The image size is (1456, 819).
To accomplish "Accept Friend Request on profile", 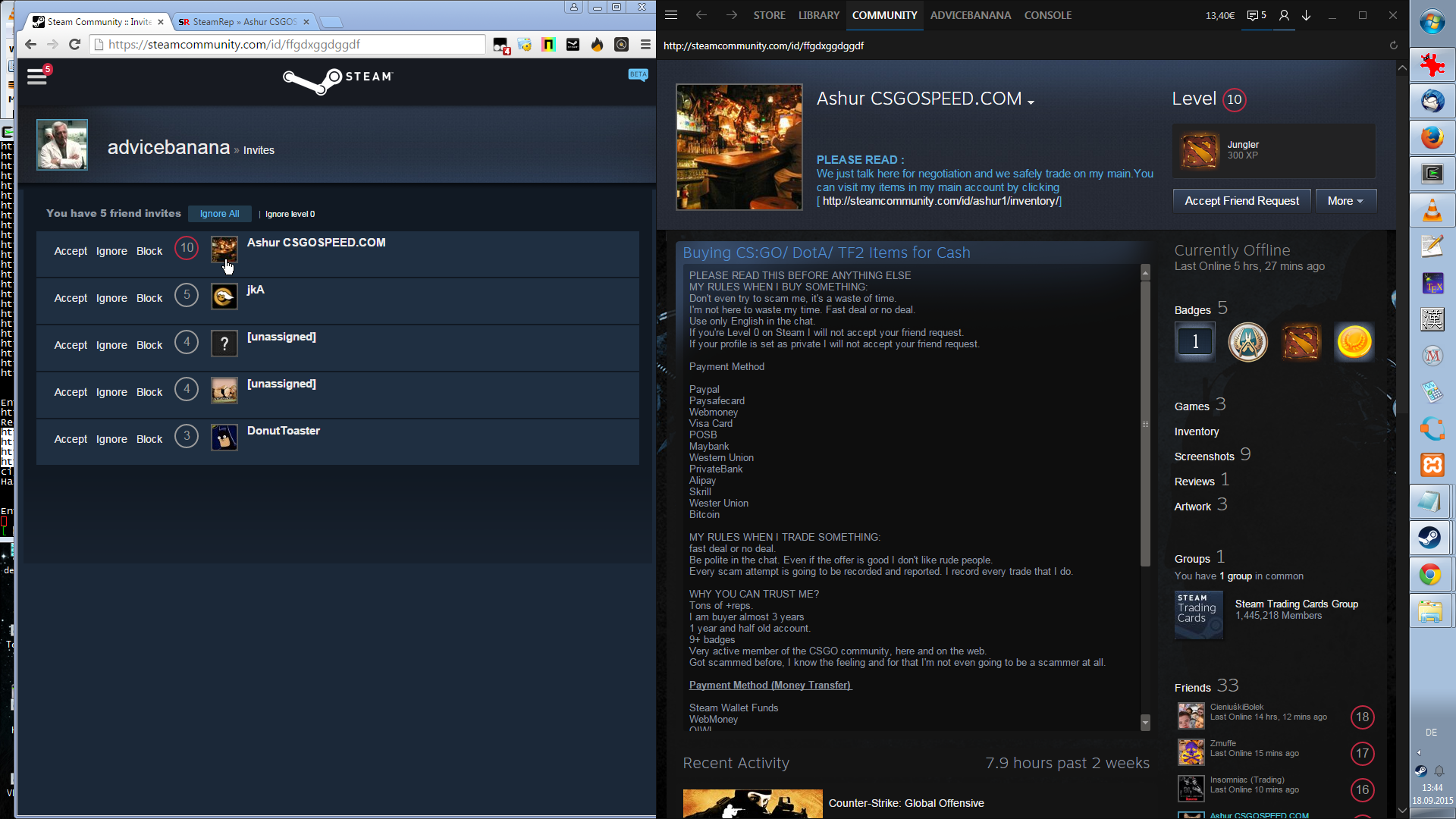I will tap(1241, 201).
